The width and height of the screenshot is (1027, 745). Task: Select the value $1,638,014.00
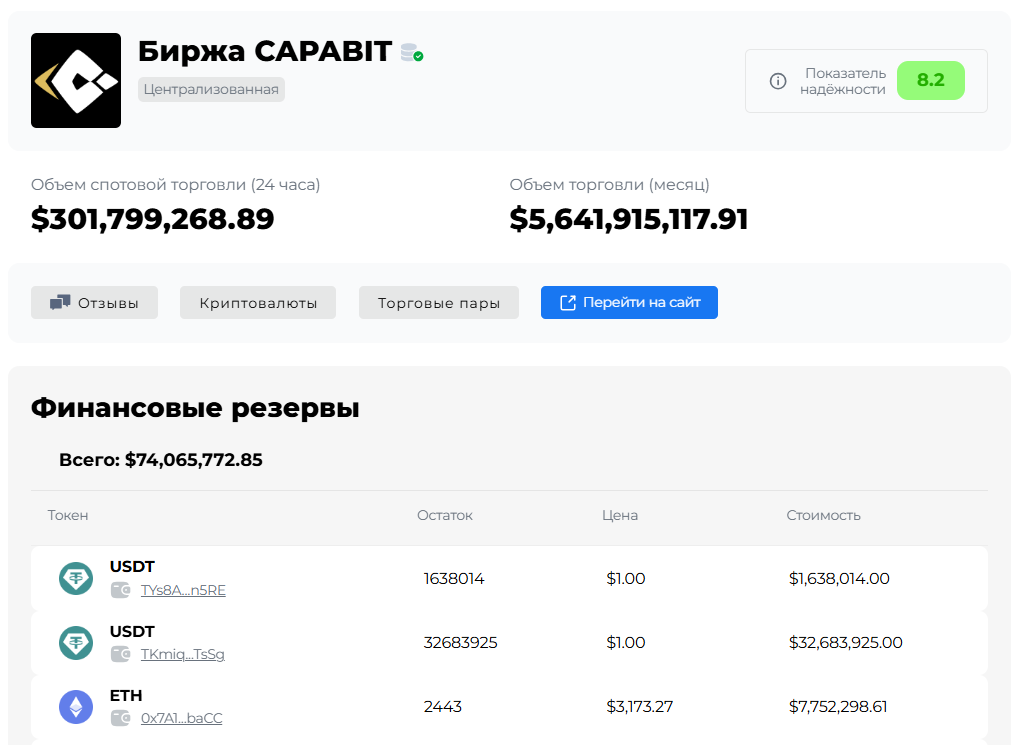click(x=839, y=579)
